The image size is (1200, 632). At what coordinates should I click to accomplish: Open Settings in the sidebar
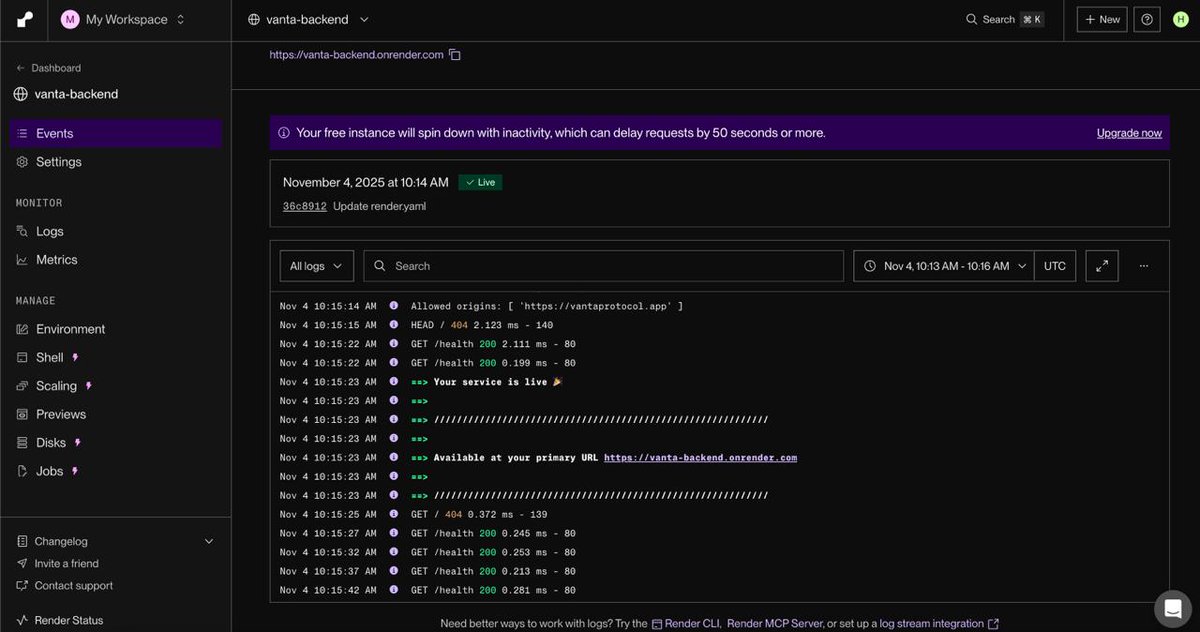(x=59, y=162)
